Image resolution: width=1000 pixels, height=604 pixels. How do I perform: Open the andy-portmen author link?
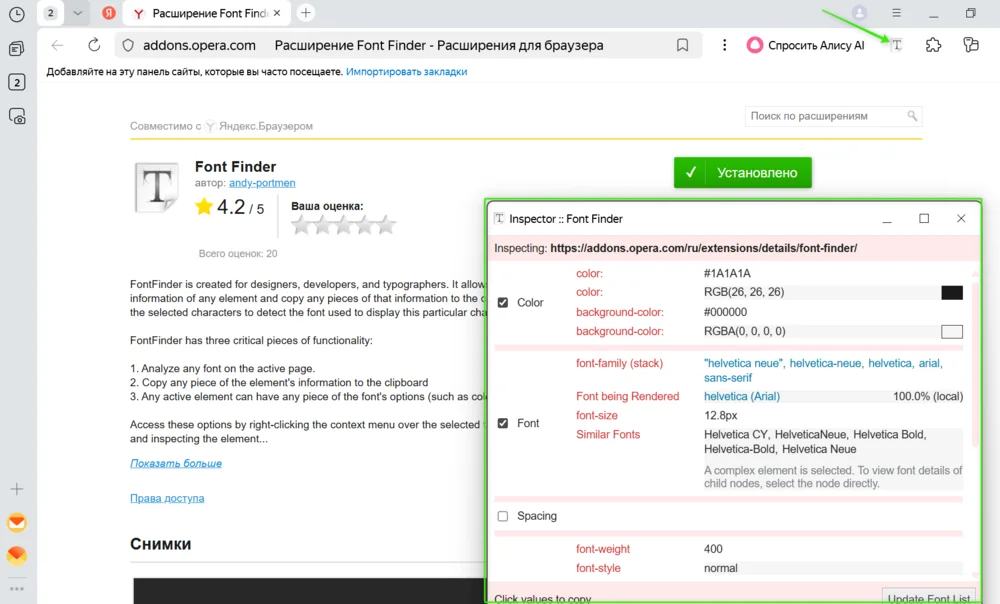pos(262,183)
